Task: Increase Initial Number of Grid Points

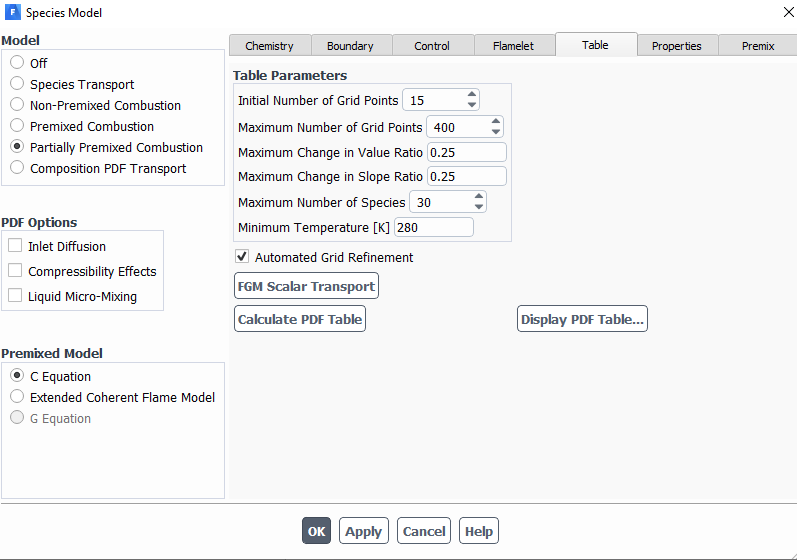Action: [x=472, y=95]
